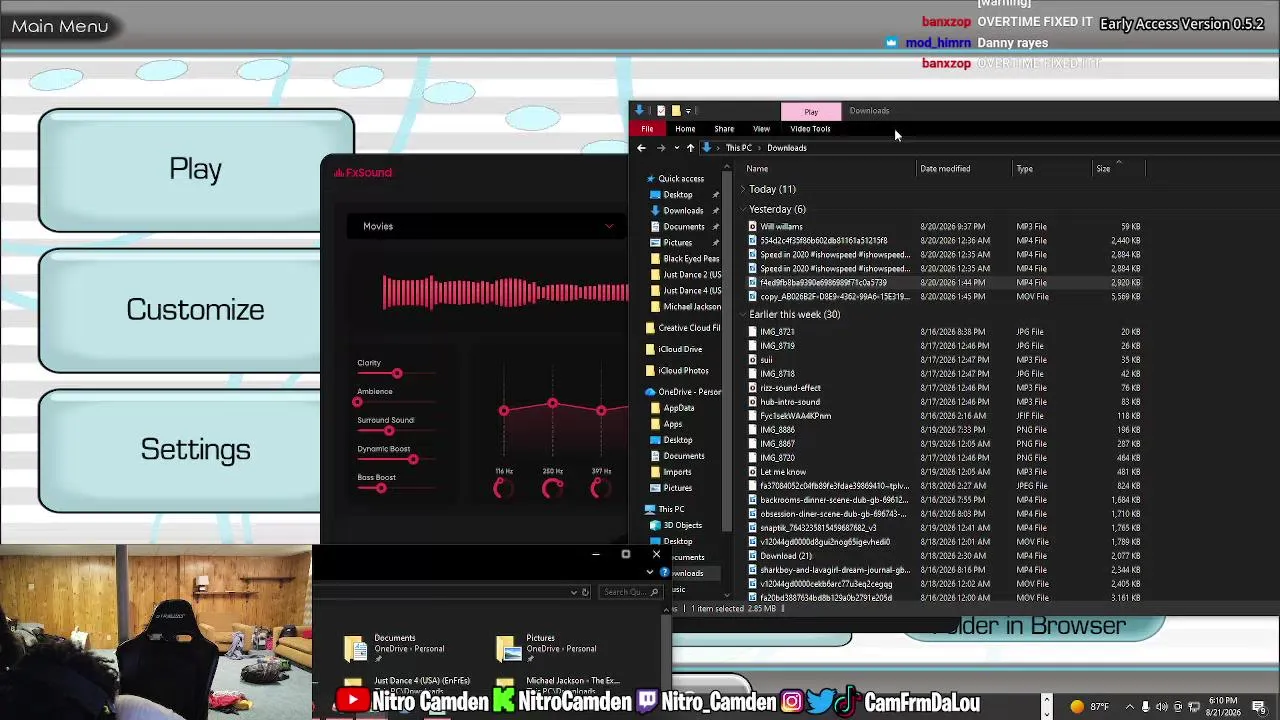
Task: Select the Quick access star in navigation pane
Action: click(651, 179)
